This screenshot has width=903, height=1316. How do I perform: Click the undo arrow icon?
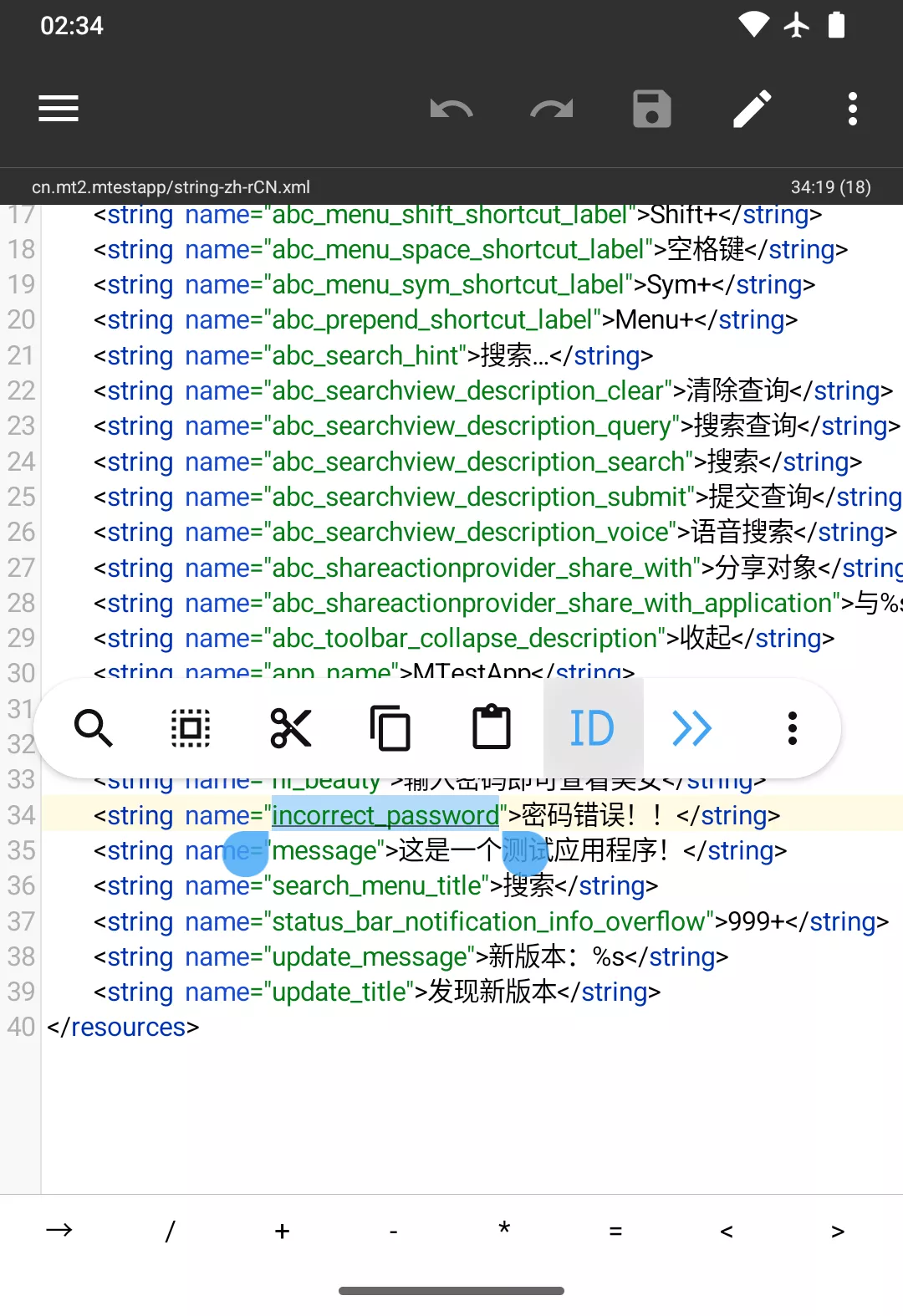tap(451, 109)
